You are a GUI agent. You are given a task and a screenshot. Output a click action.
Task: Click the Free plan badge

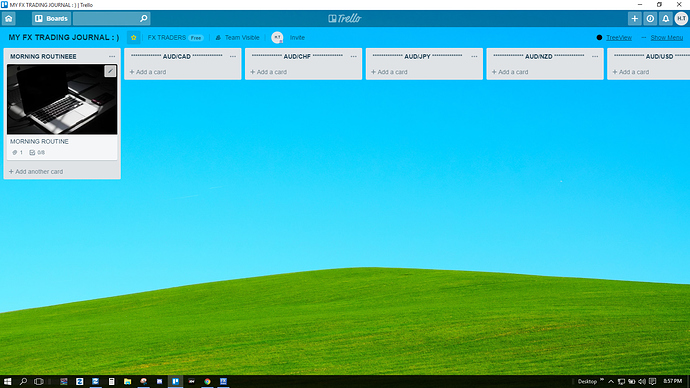[196, 38]
